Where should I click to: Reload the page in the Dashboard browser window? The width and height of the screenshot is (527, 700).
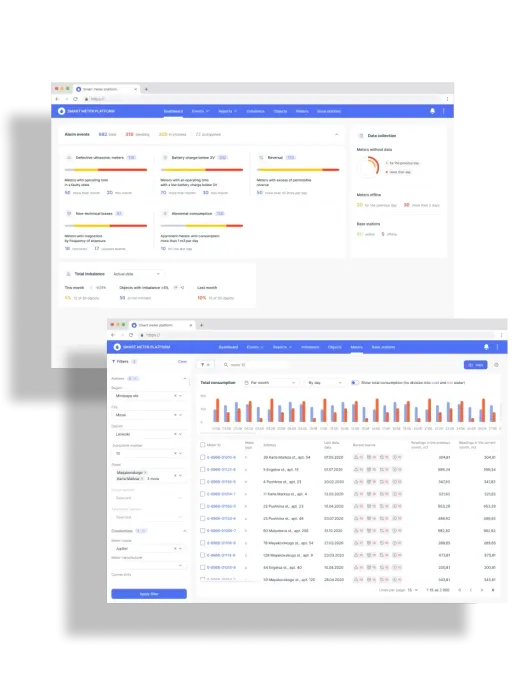point(75,99)
